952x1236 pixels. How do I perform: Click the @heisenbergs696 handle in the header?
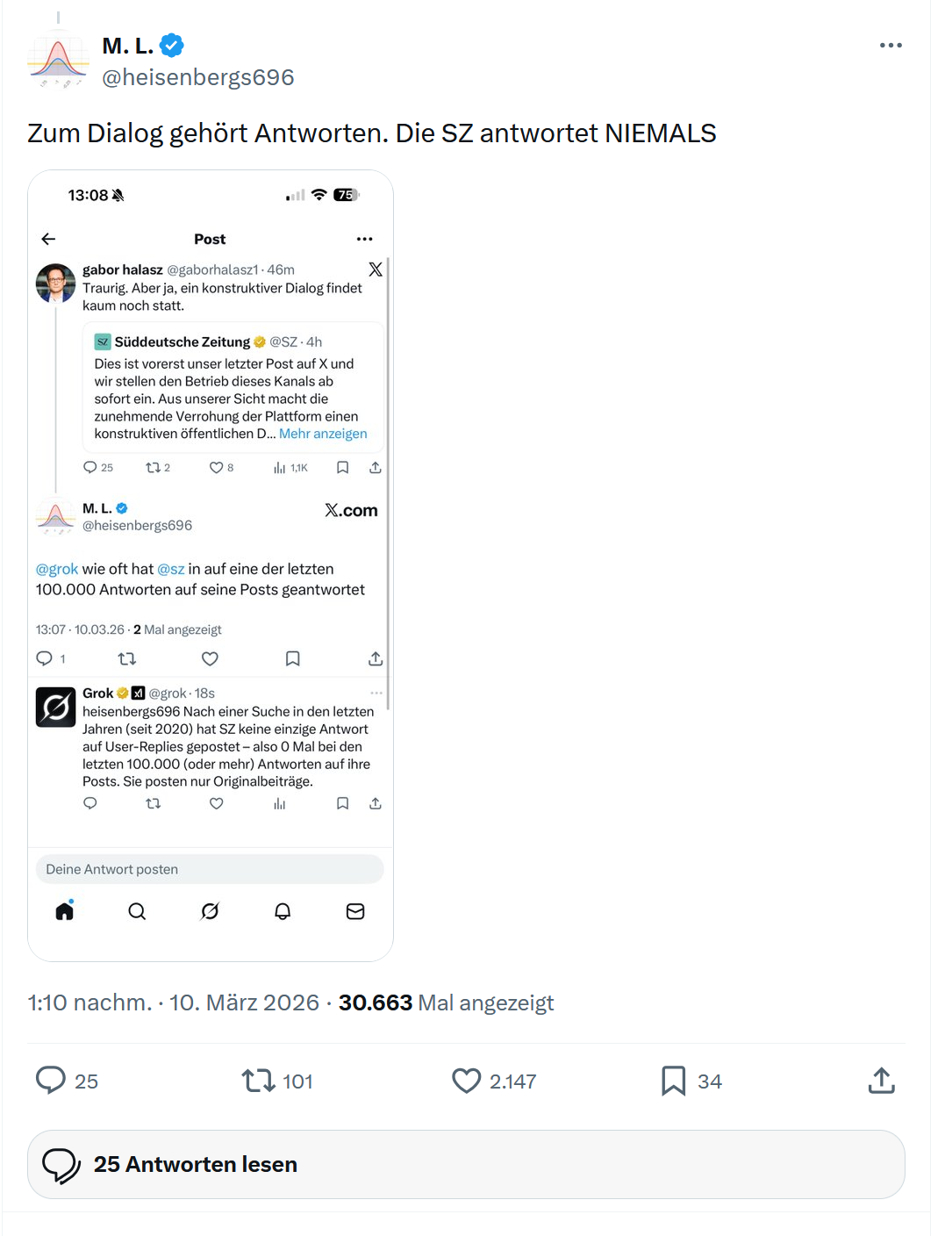tap(198, 77)
